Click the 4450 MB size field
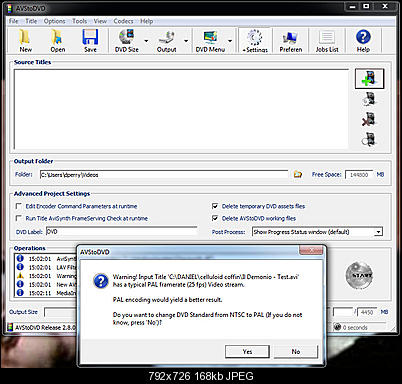The height and width of the screenshot is (384, 402). coord(367,312)
